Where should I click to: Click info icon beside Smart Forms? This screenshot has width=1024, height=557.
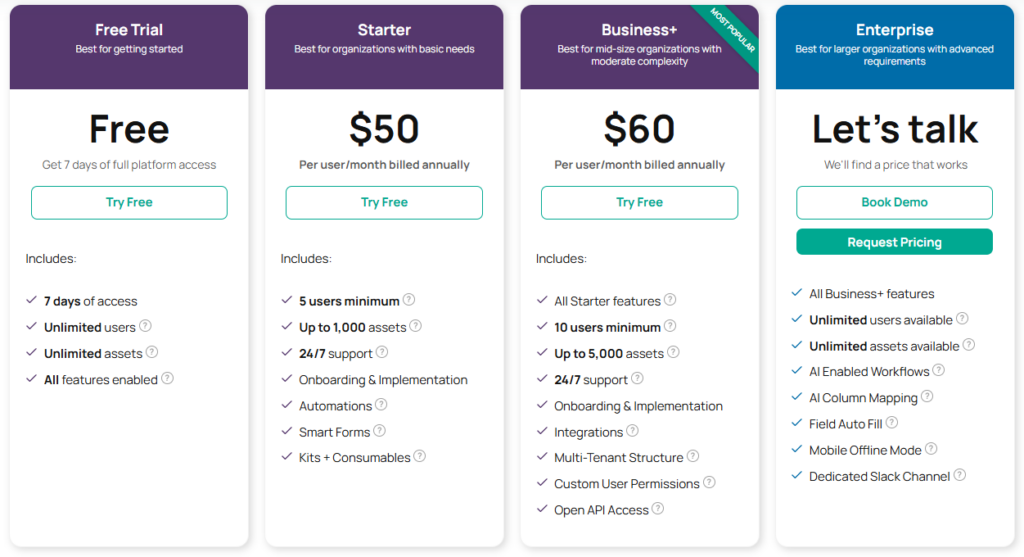[x=379, y=431]
